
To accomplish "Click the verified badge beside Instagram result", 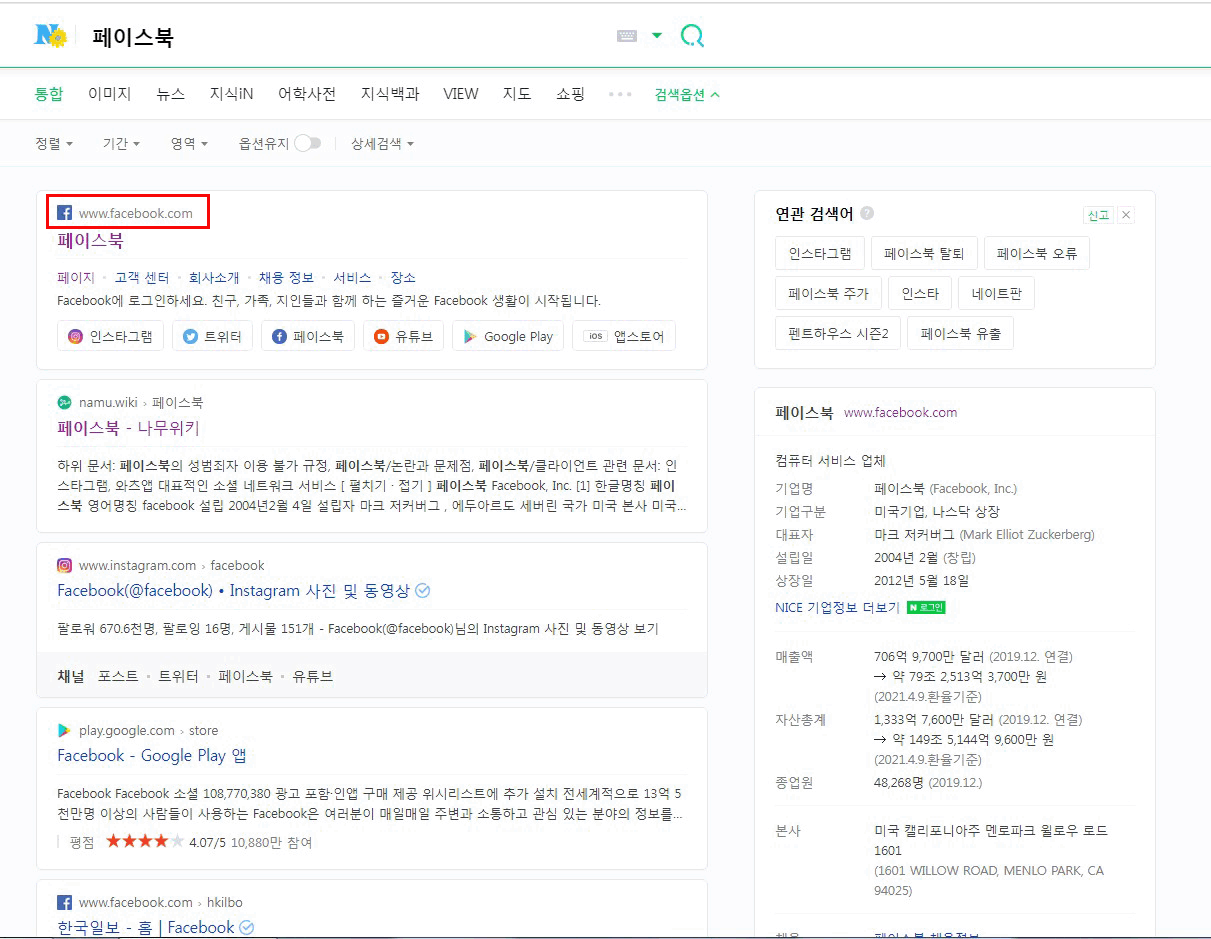I will click(422, 591).
